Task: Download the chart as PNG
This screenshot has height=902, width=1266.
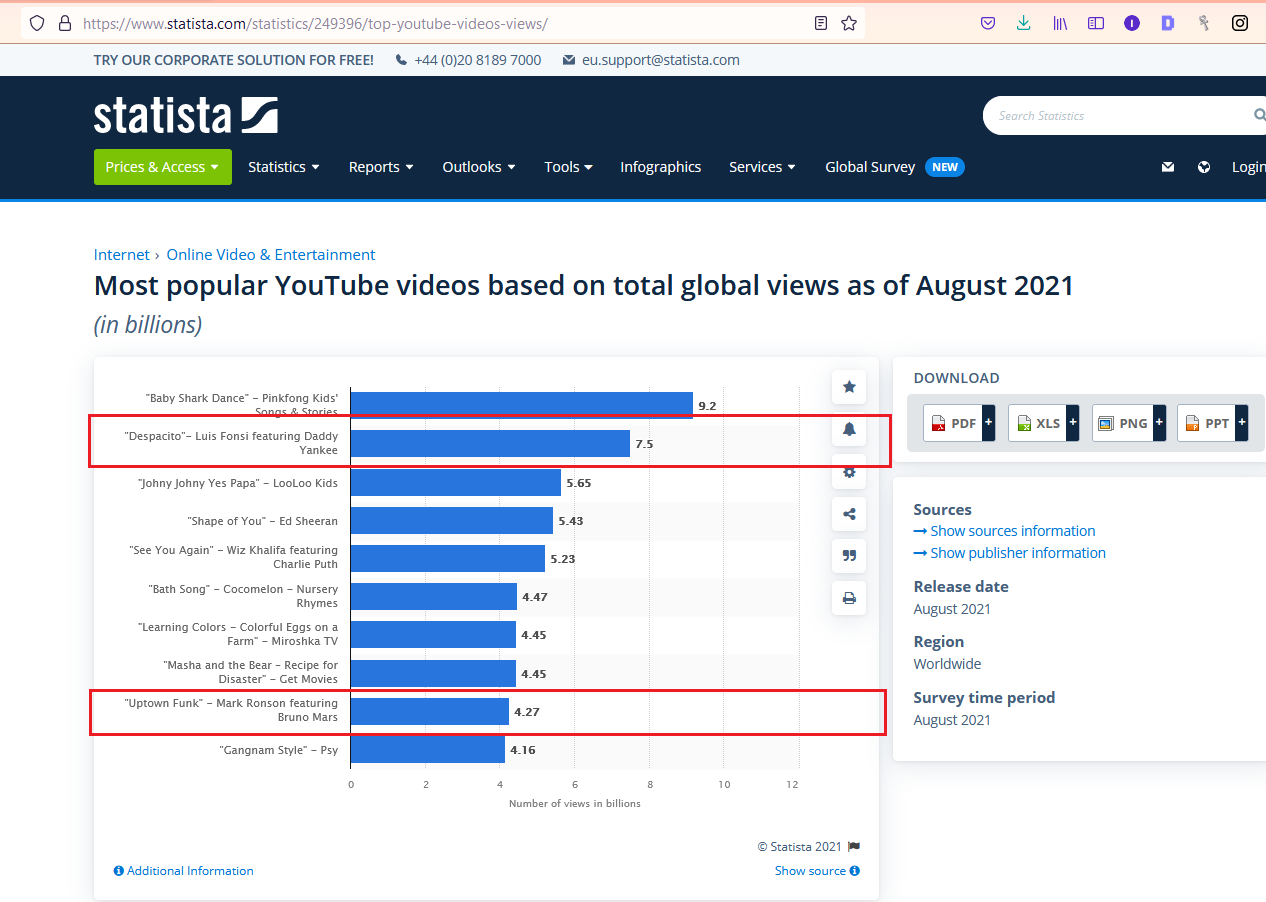Action: click(1128, 423)
